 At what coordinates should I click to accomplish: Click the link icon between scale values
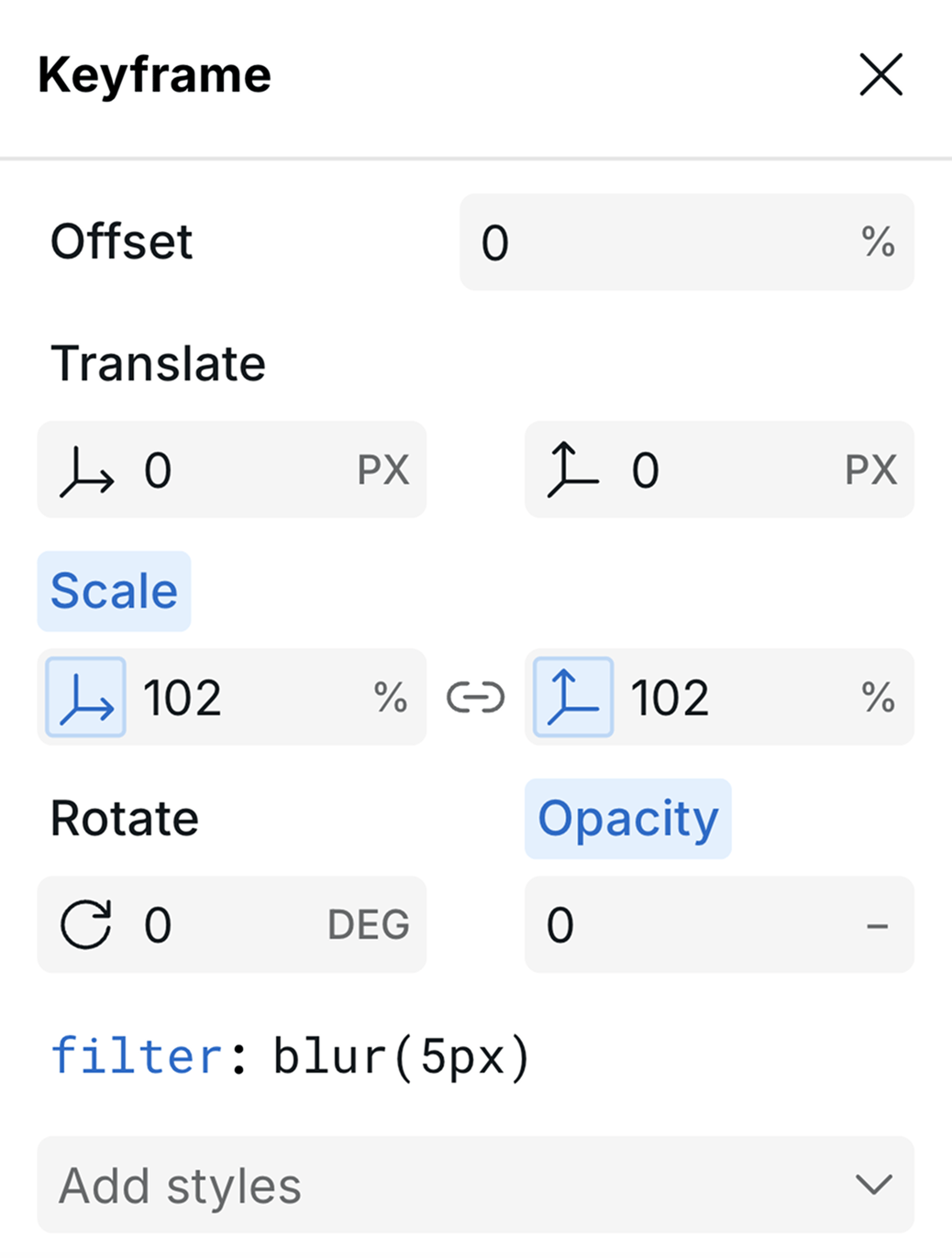point(476,698)
